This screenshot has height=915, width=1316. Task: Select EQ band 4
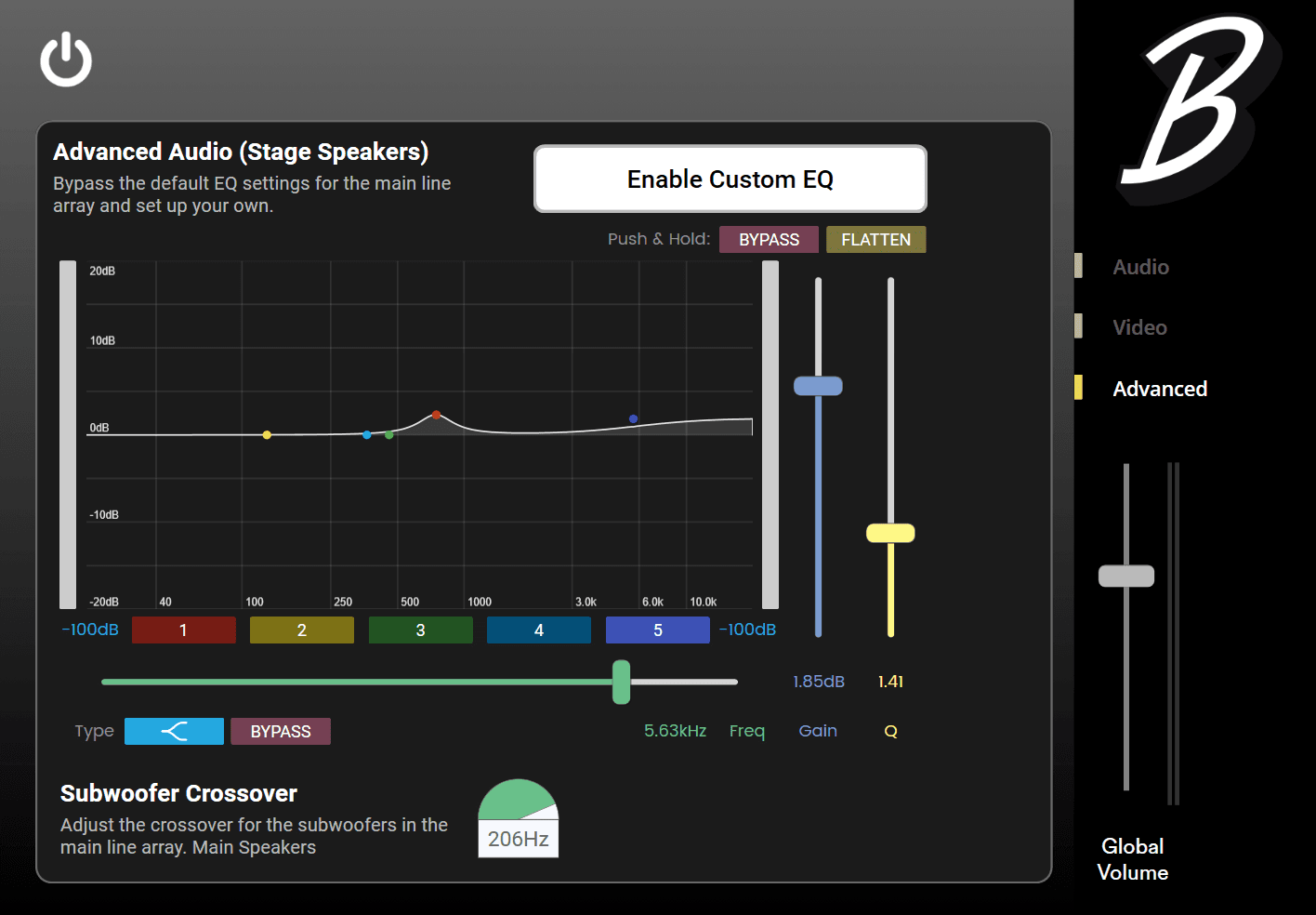click(539, 630)
